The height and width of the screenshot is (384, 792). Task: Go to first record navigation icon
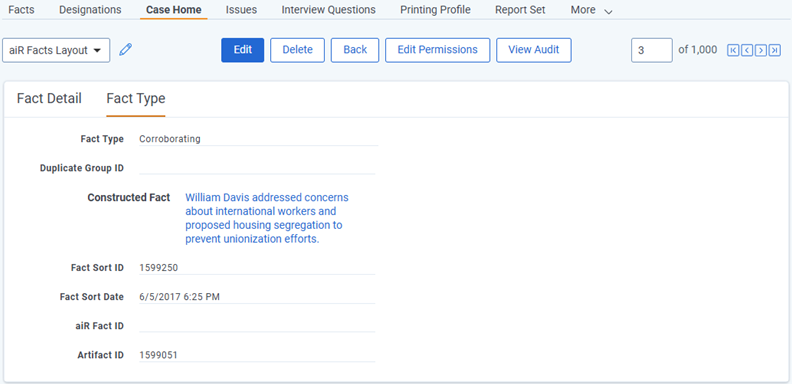733,50
